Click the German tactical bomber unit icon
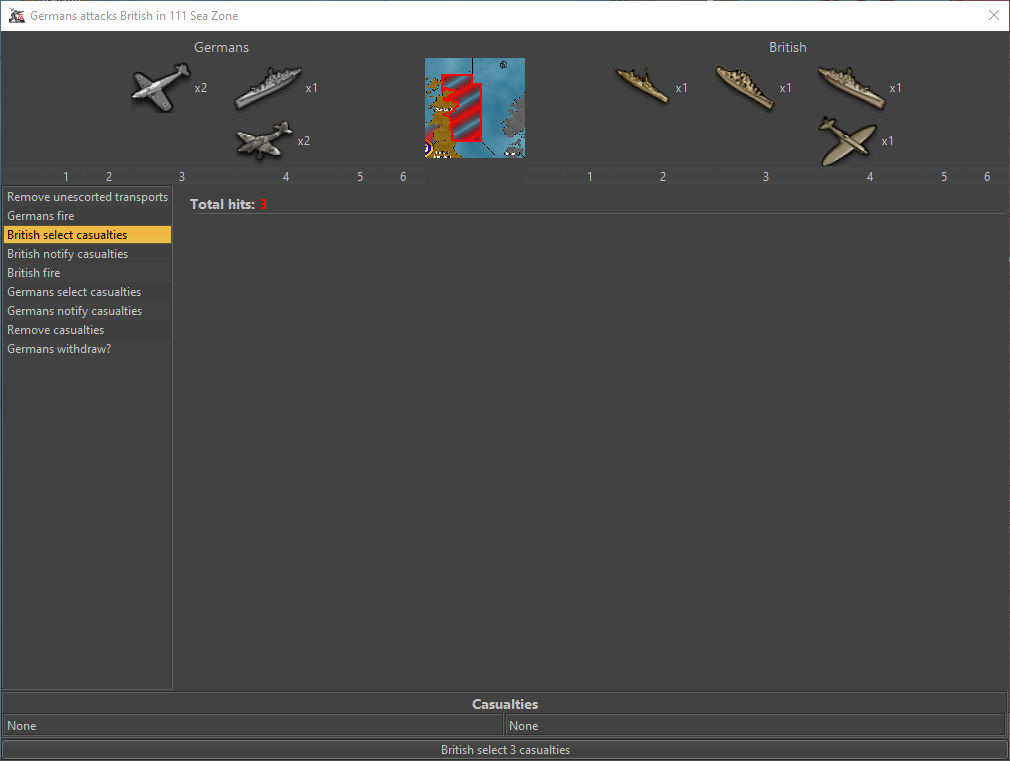Image resolution: width=1010 pixels, height=761 pixels. (264, 140)
